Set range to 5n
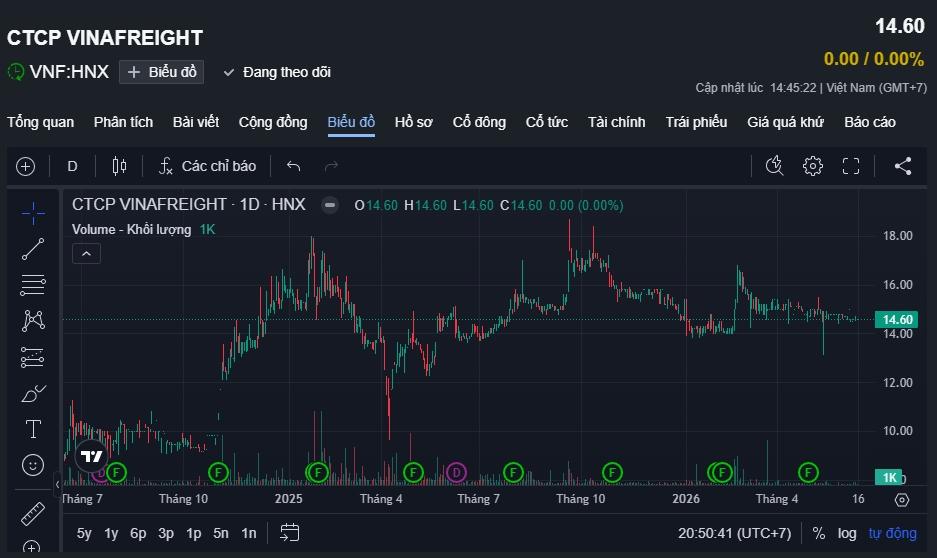 (x=221, y=533)
